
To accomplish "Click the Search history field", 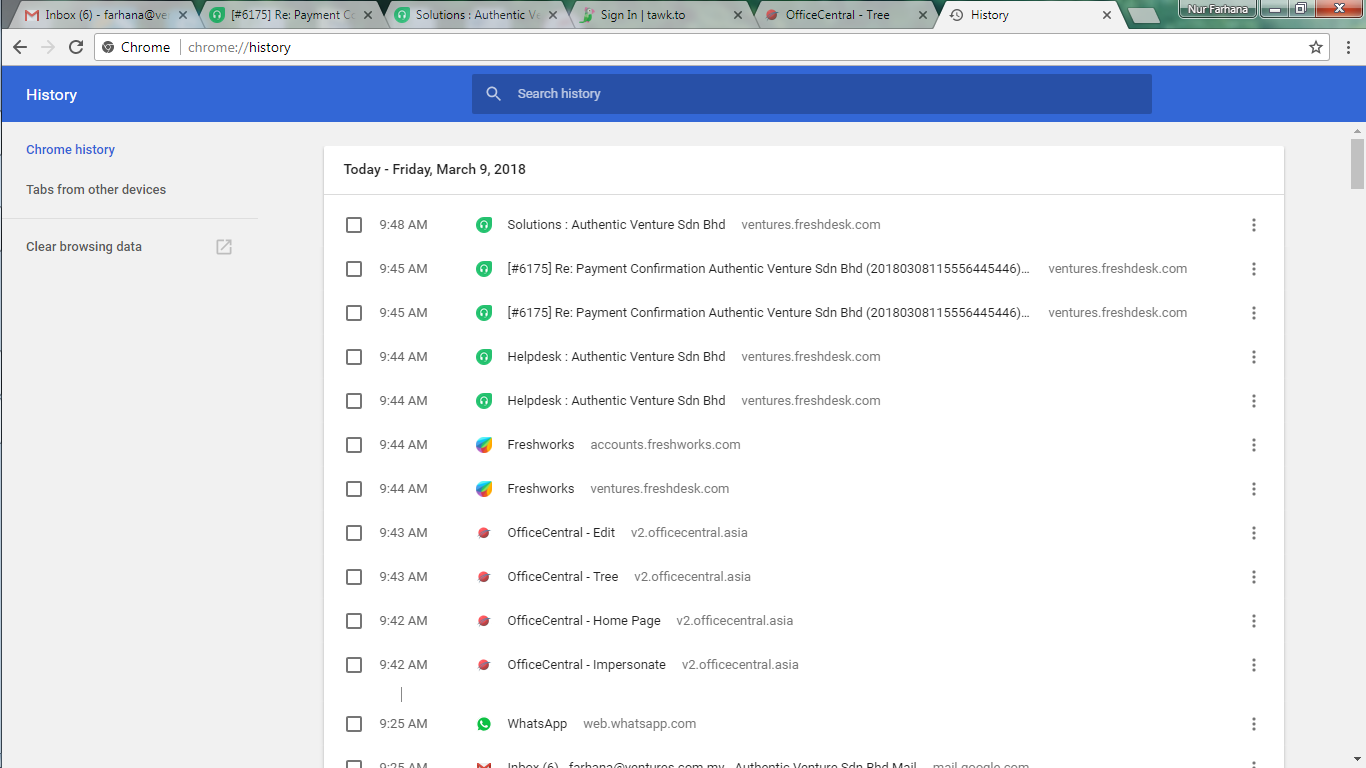I will (812, 94).
